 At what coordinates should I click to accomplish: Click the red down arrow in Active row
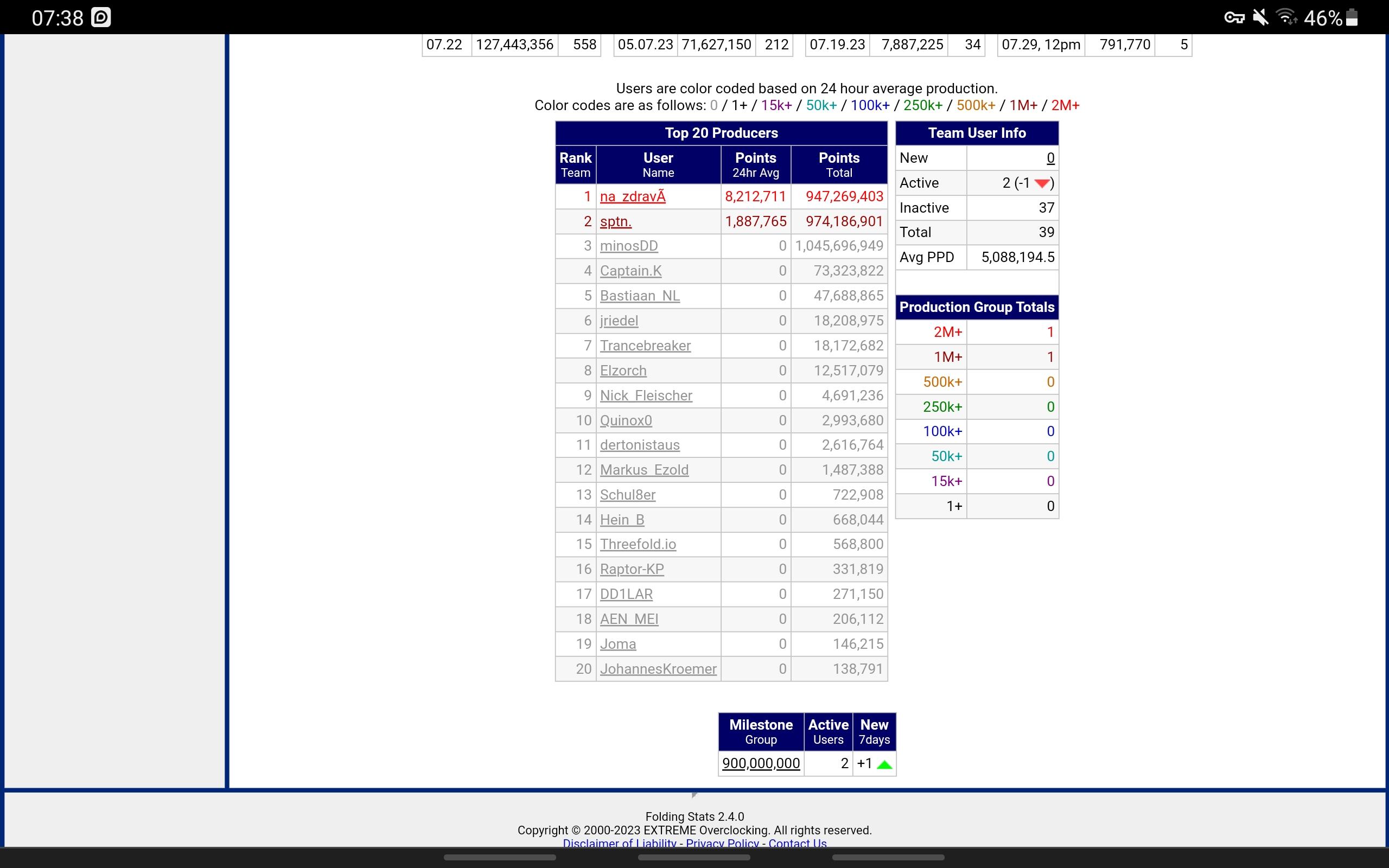1041,184
